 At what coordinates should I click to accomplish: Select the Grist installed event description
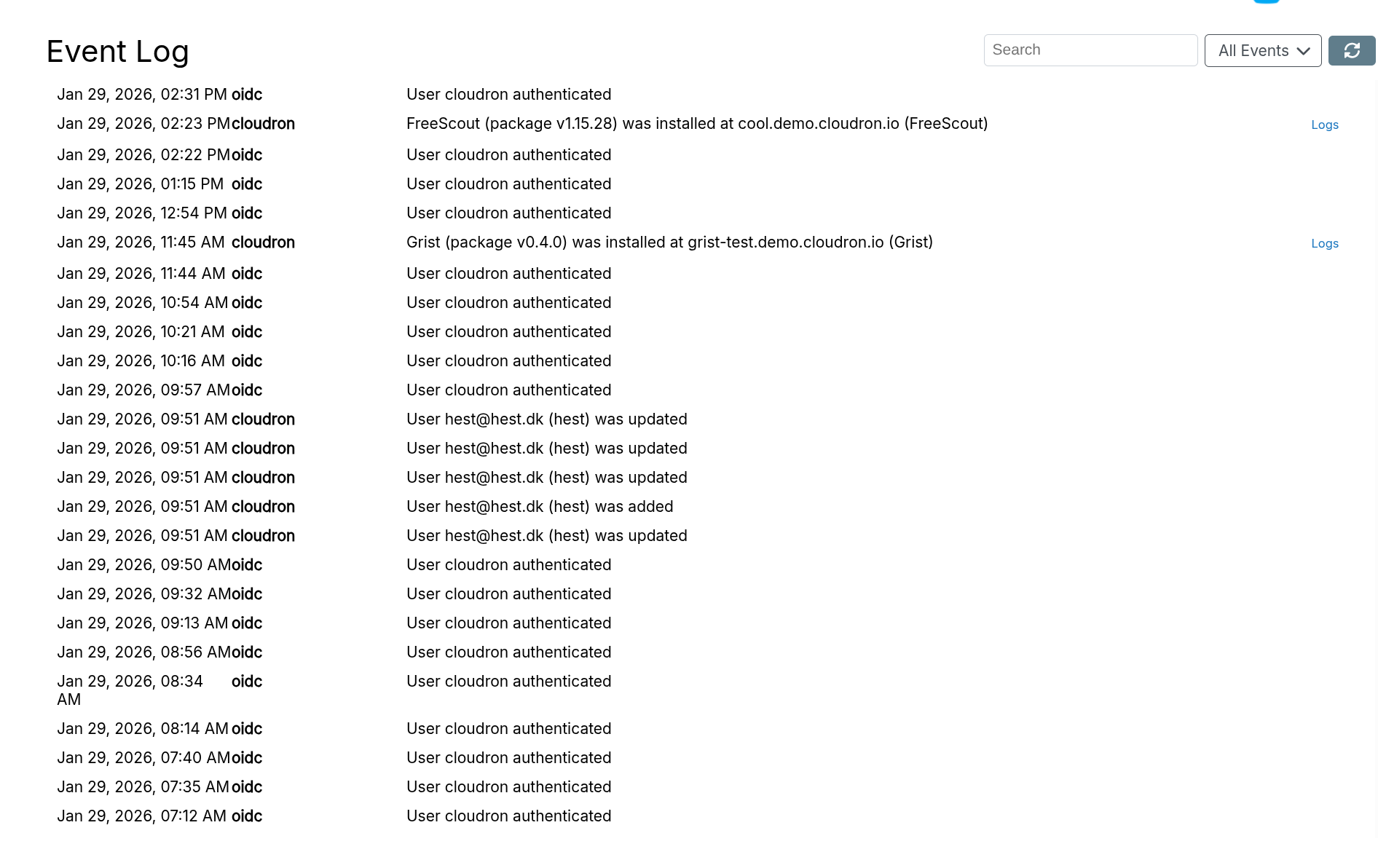[669, 242]
